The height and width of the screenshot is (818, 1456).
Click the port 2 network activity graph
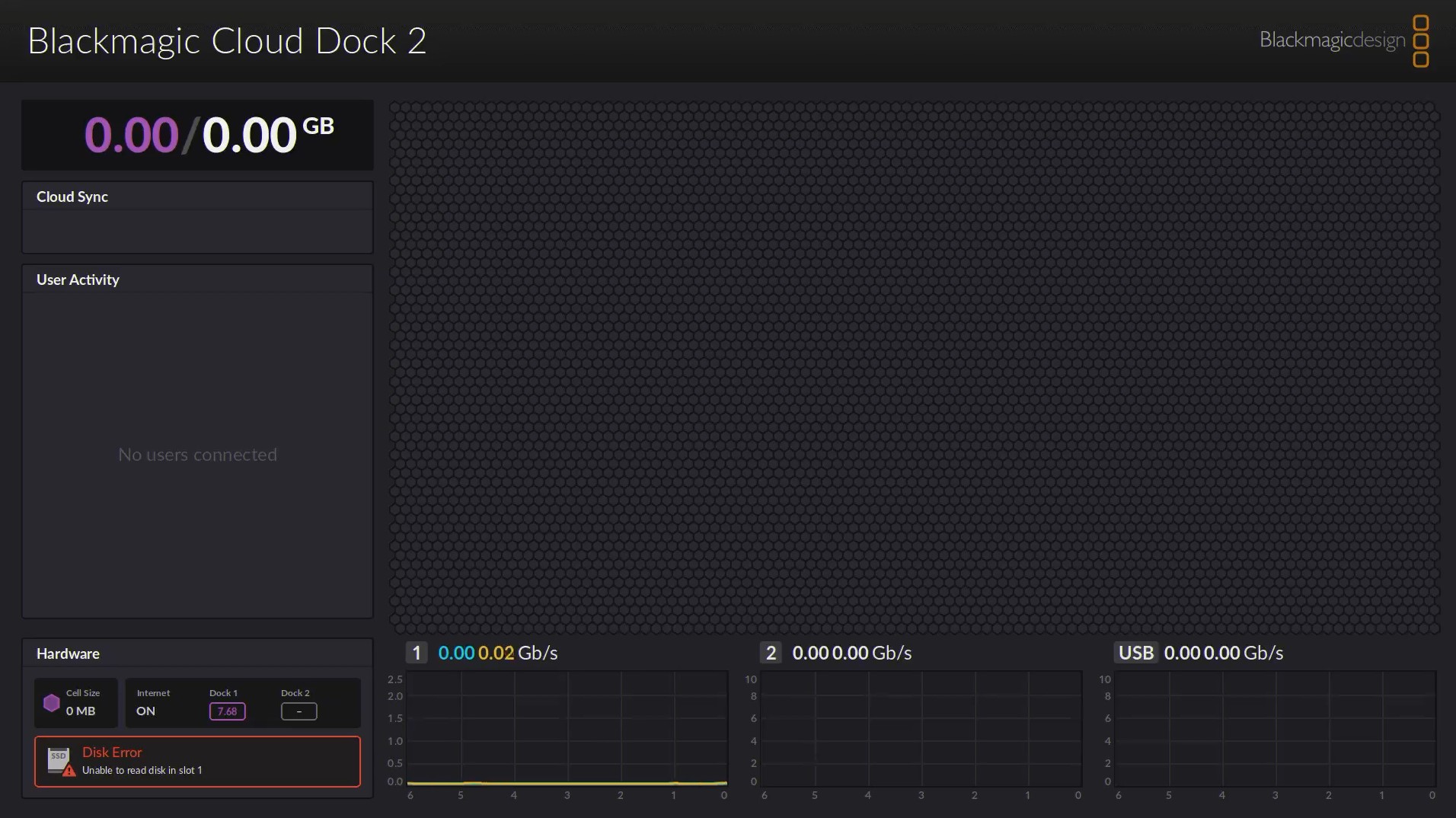(921, 728)
